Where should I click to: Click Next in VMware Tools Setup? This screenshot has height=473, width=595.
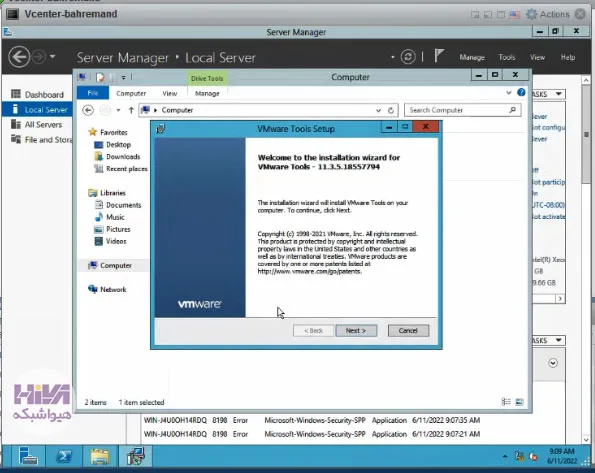(x=356, y=331)
